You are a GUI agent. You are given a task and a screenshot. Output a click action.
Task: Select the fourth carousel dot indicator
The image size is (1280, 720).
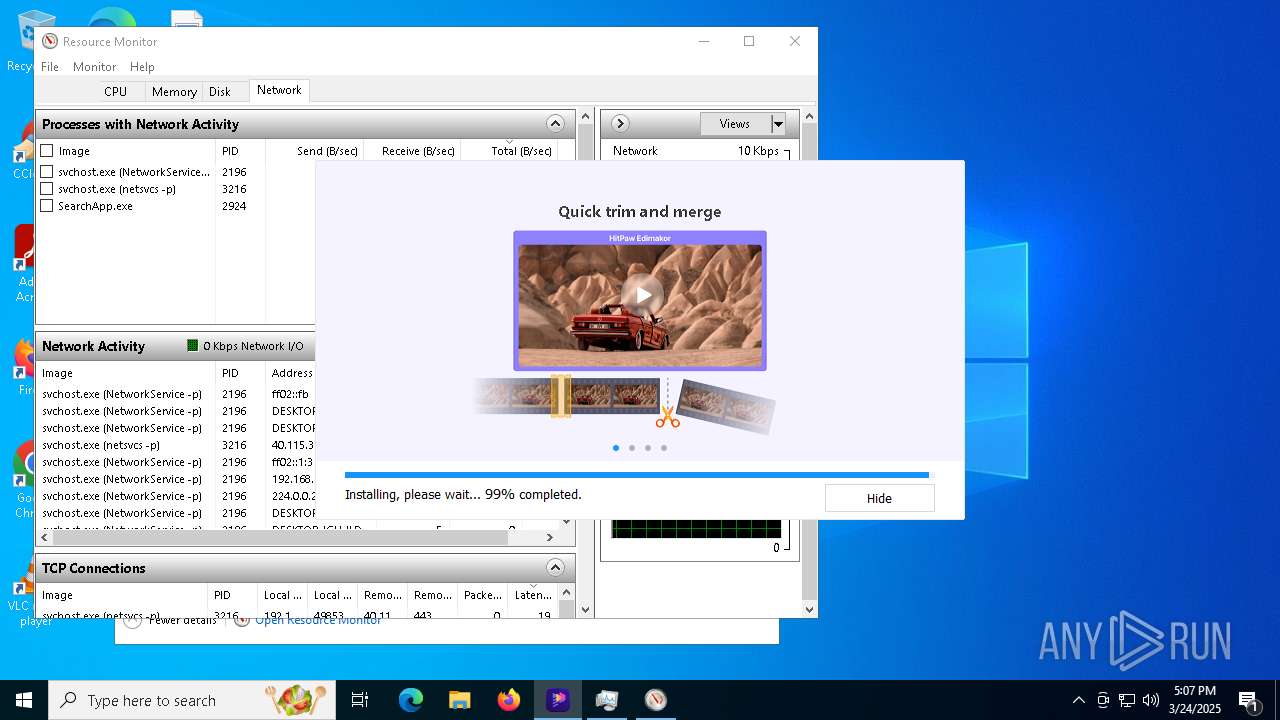pos(663,448)
